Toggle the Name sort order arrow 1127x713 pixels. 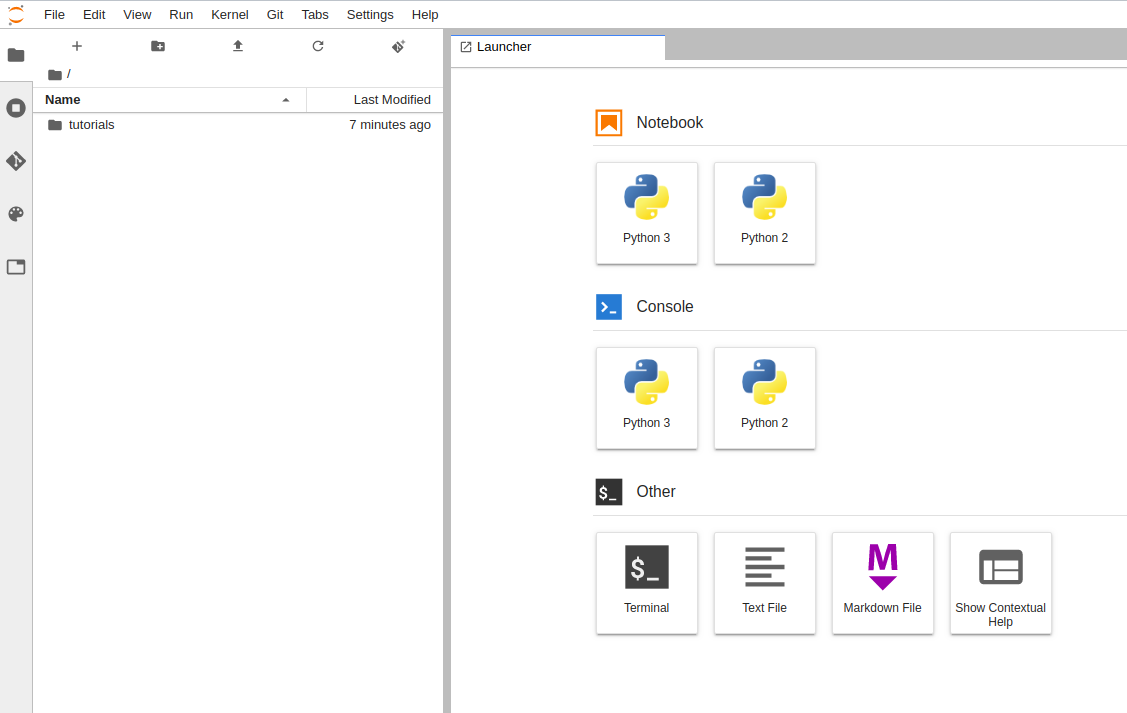pos(286,101)
